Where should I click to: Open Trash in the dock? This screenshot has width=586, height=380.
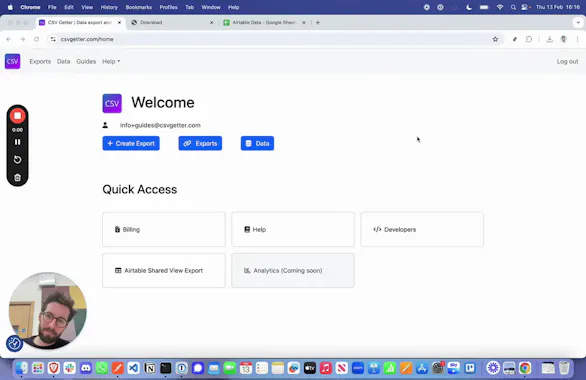pos(564,368)
